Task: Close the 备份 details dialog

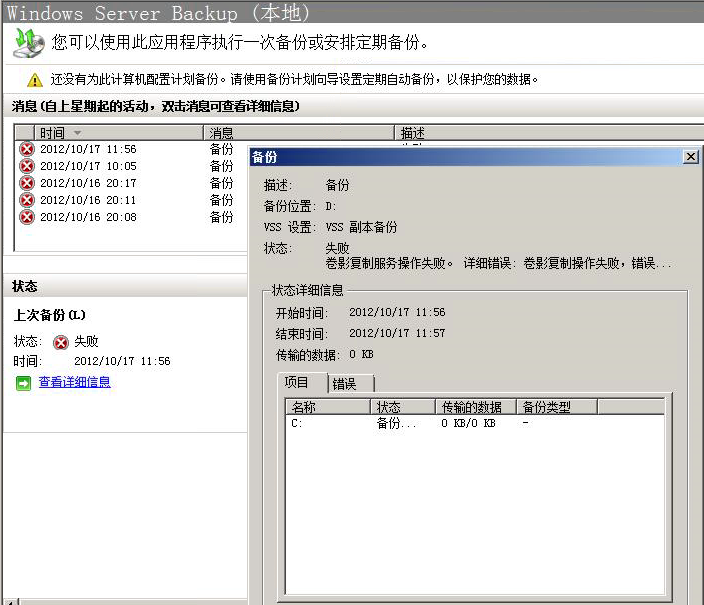Action: pyautogui.click(x=691, y=157)
